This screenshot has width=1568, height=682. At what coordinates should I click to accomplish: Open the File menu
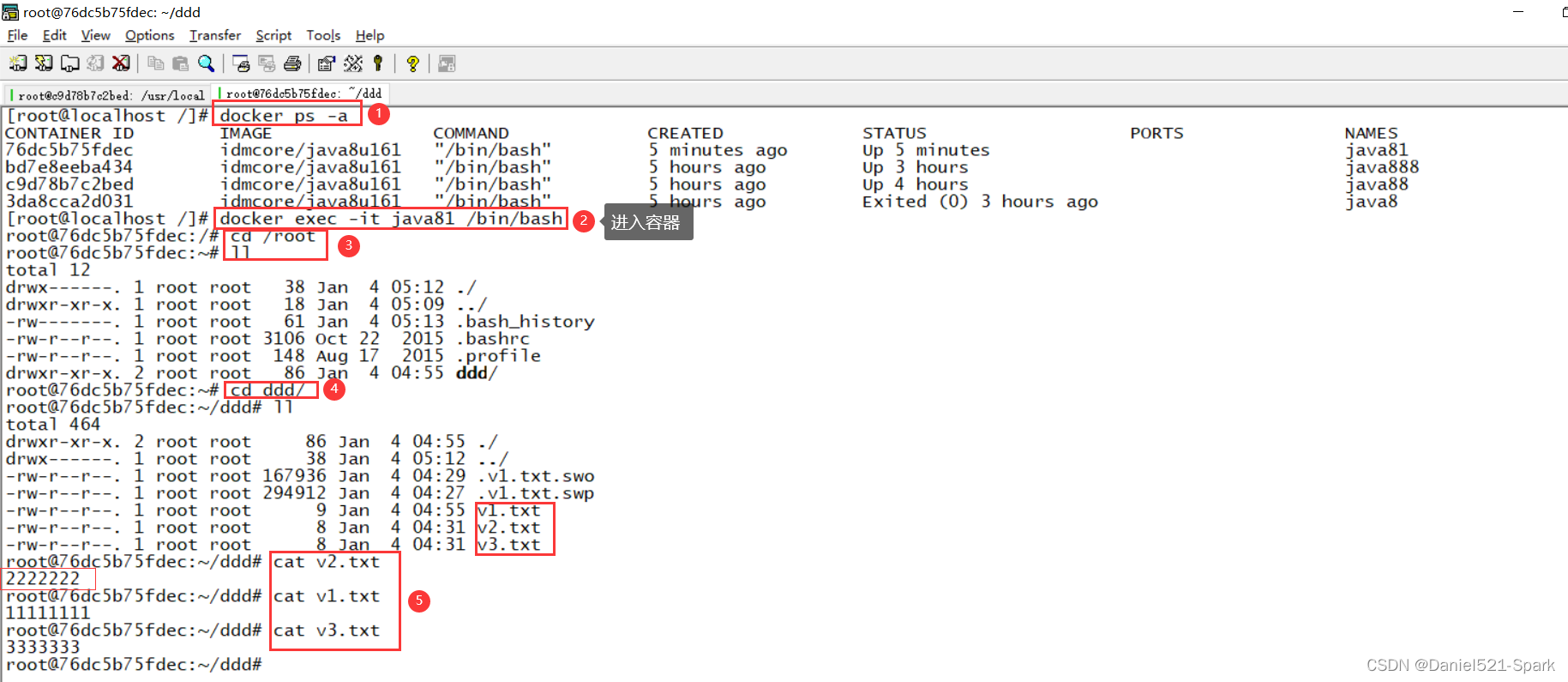click(x=17, y=35)
